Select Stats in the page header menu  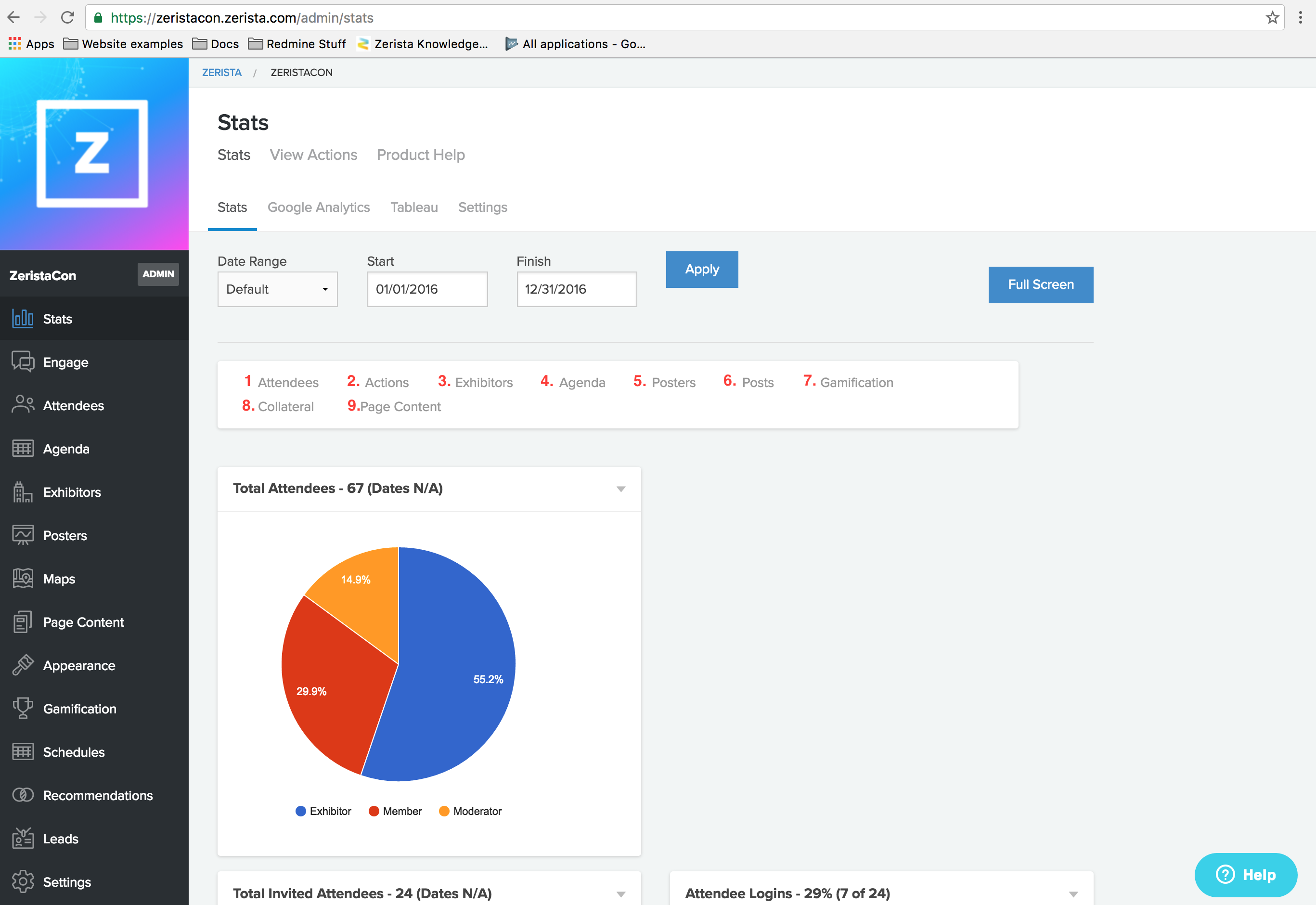point(233,155)
